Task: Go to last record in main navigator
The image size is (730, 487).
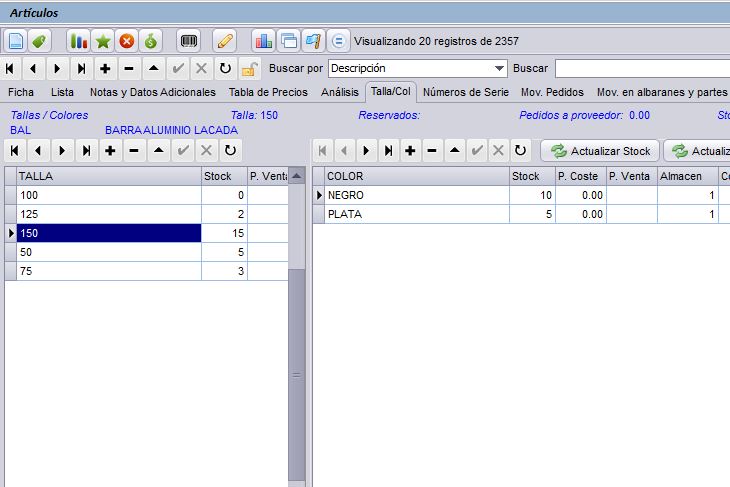Action: (x=81, y=69)
